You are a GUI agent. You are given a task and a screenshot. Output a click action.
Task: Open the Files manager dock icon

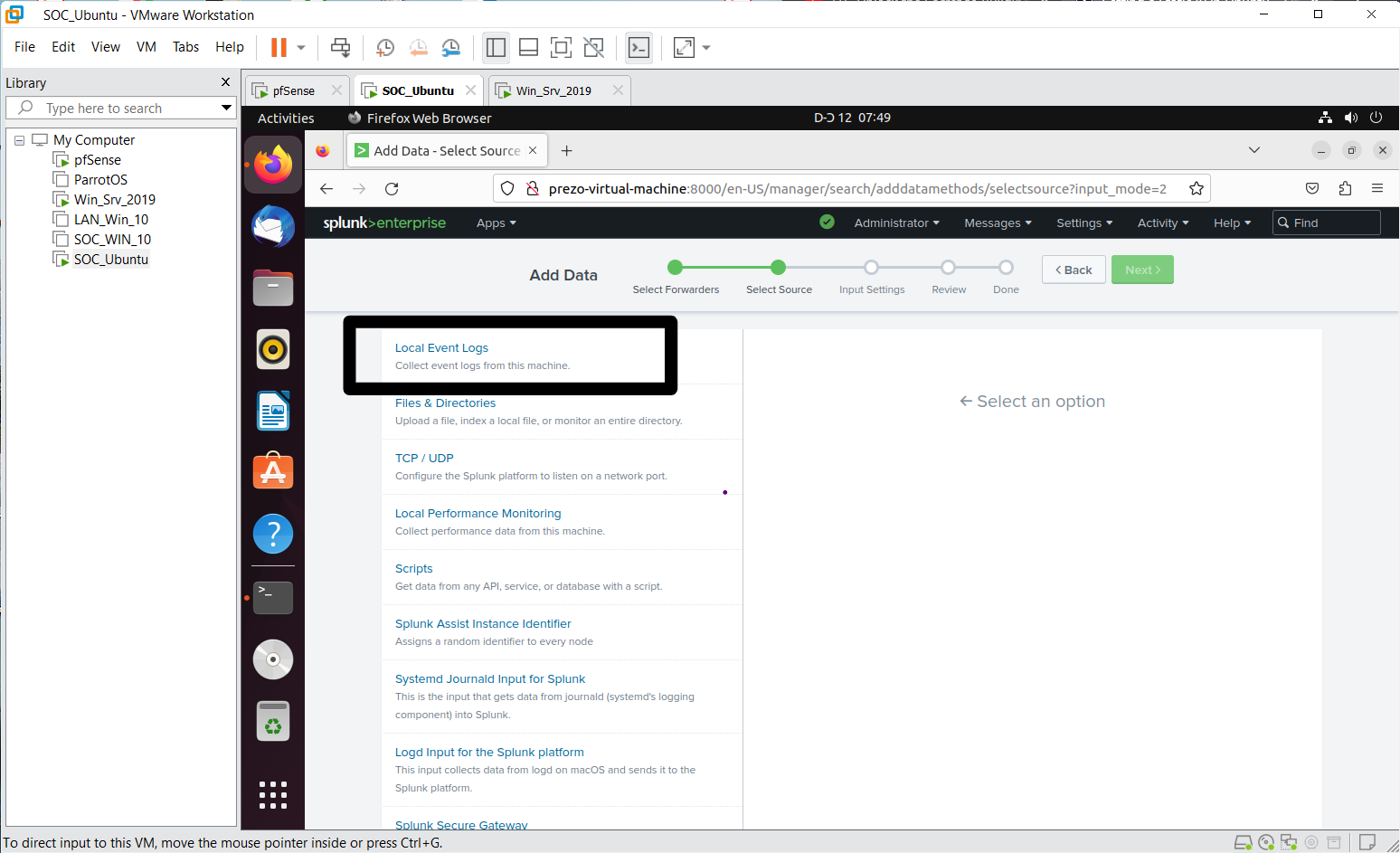tap(273, 288)
